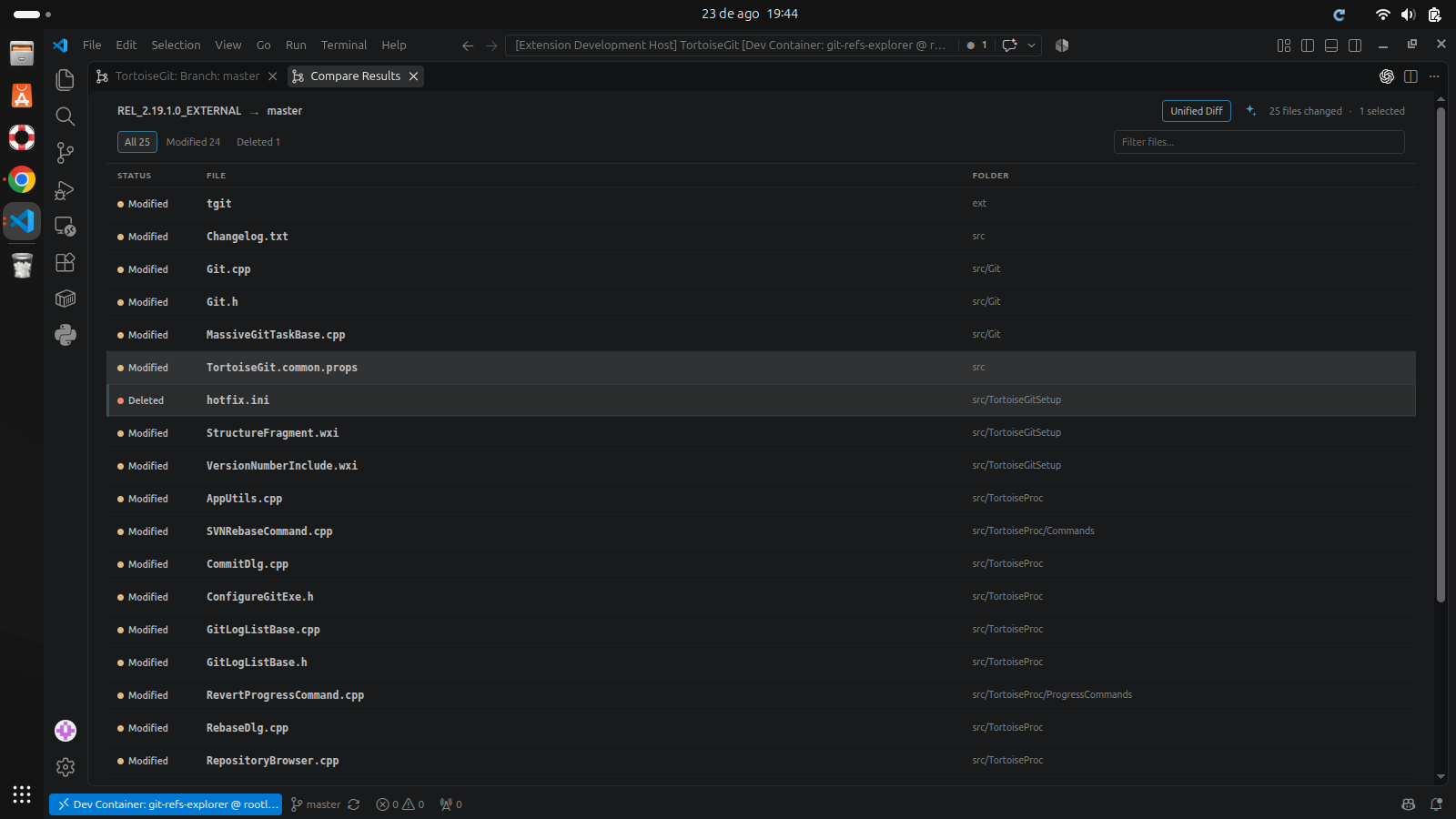This screenshot has height=819, width=1456.
Task: Select the Changelog.txt file row
Action: [x=761, y=237]
